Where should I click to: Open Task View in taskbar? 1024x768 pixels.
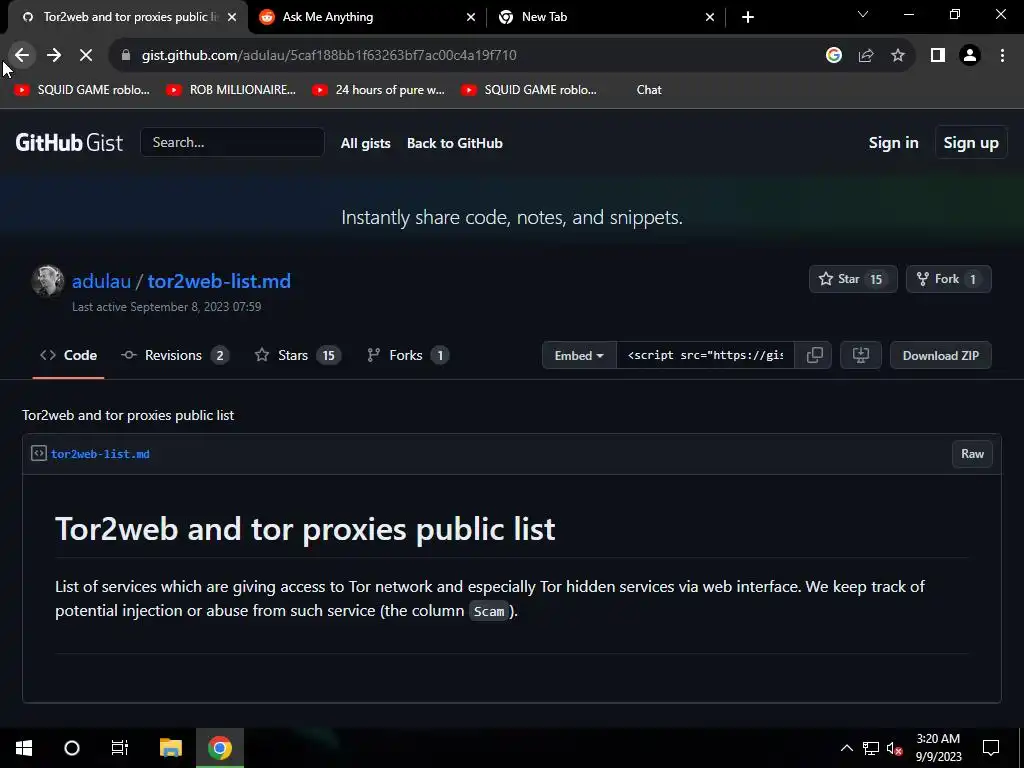coord(120,748)
